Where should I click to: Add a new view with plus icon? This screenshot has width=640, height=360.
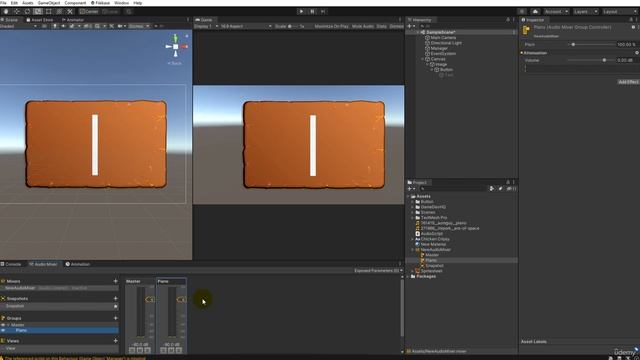point(116,340)
